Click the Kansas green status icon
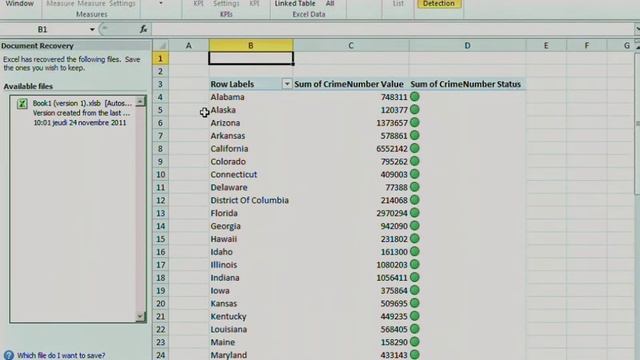The image size is (640, 360). pos(415,303)
